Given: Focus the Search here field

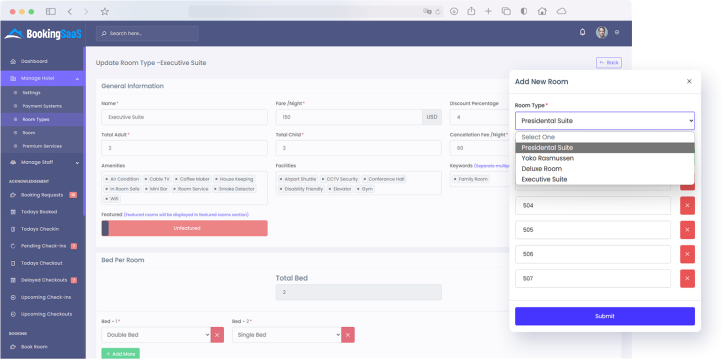Looking at the screenshot, I should (147, 33).
